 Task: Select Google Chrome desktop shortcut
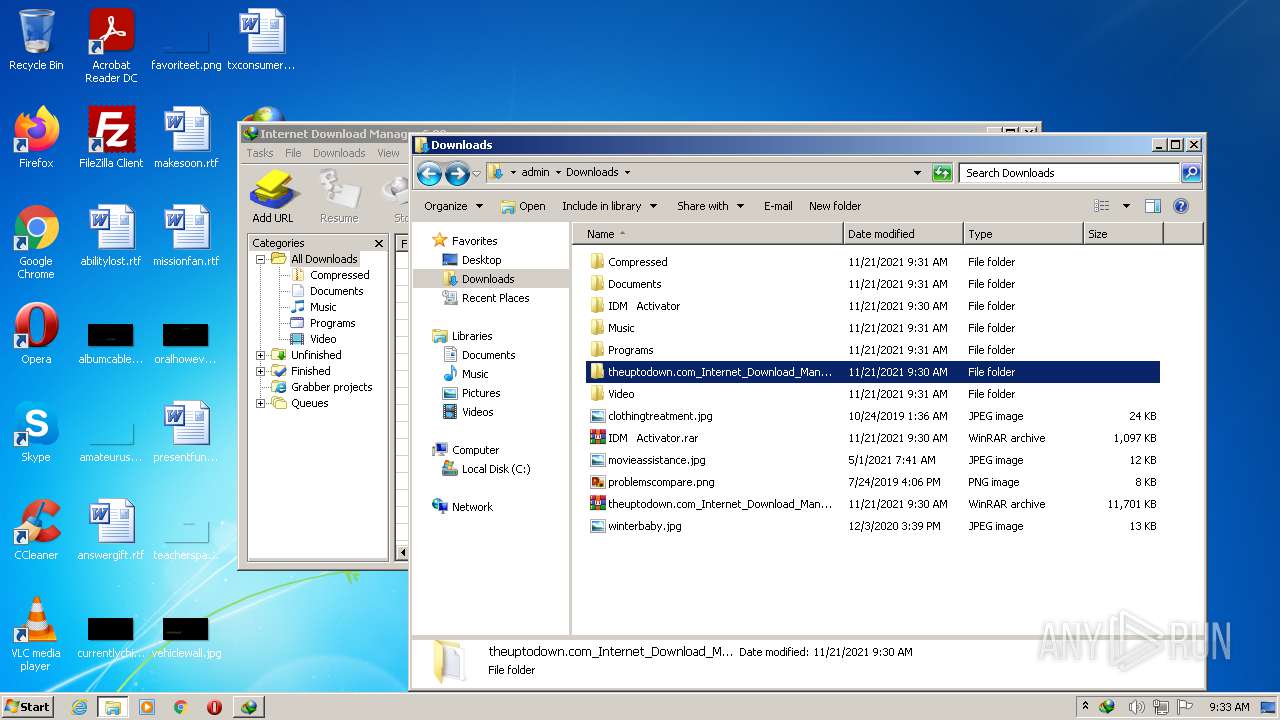[x=36, y=242]
